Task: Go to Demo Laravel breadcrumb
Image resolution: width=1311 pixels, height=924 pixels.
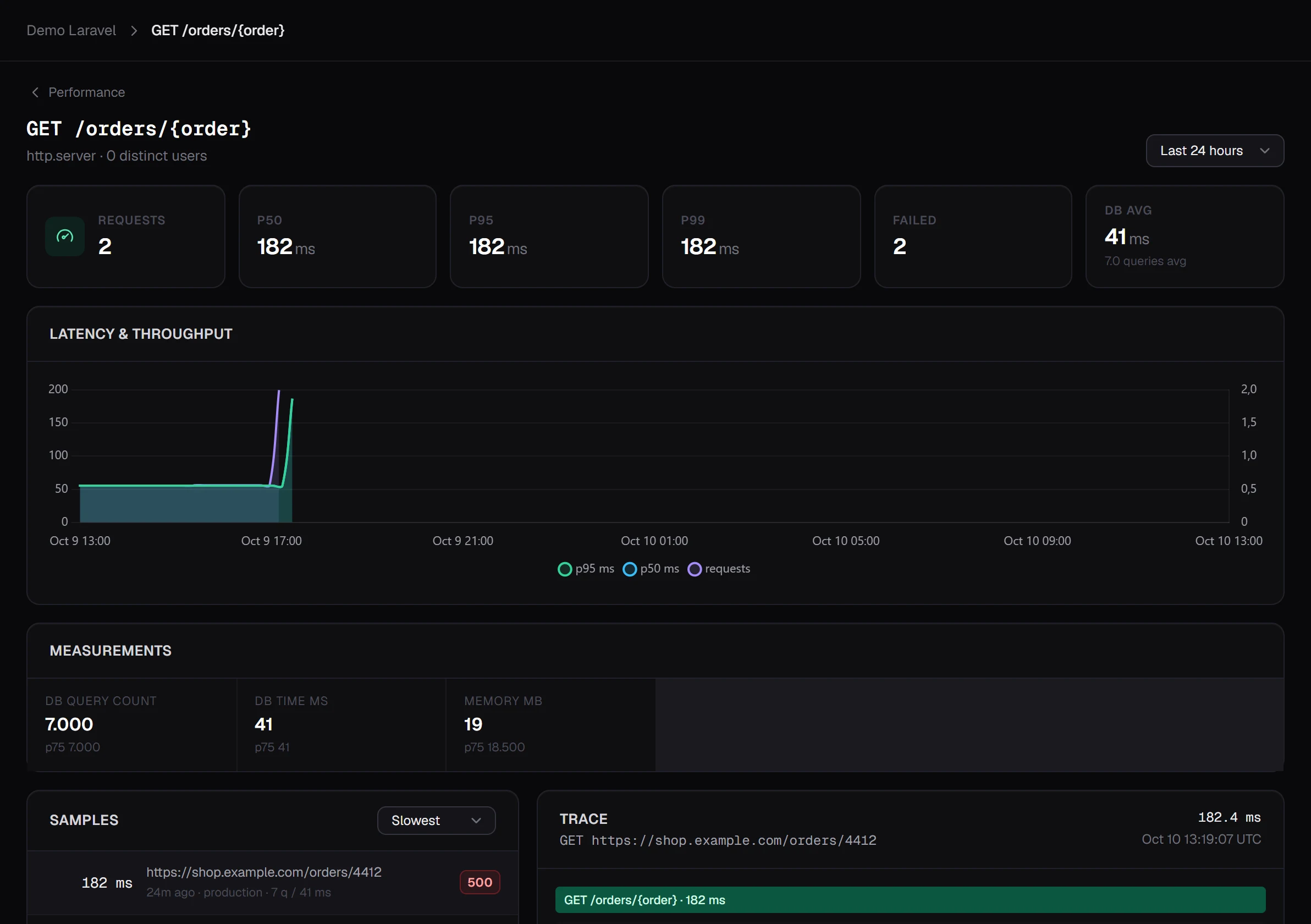Action: click(x=71, y=31)
